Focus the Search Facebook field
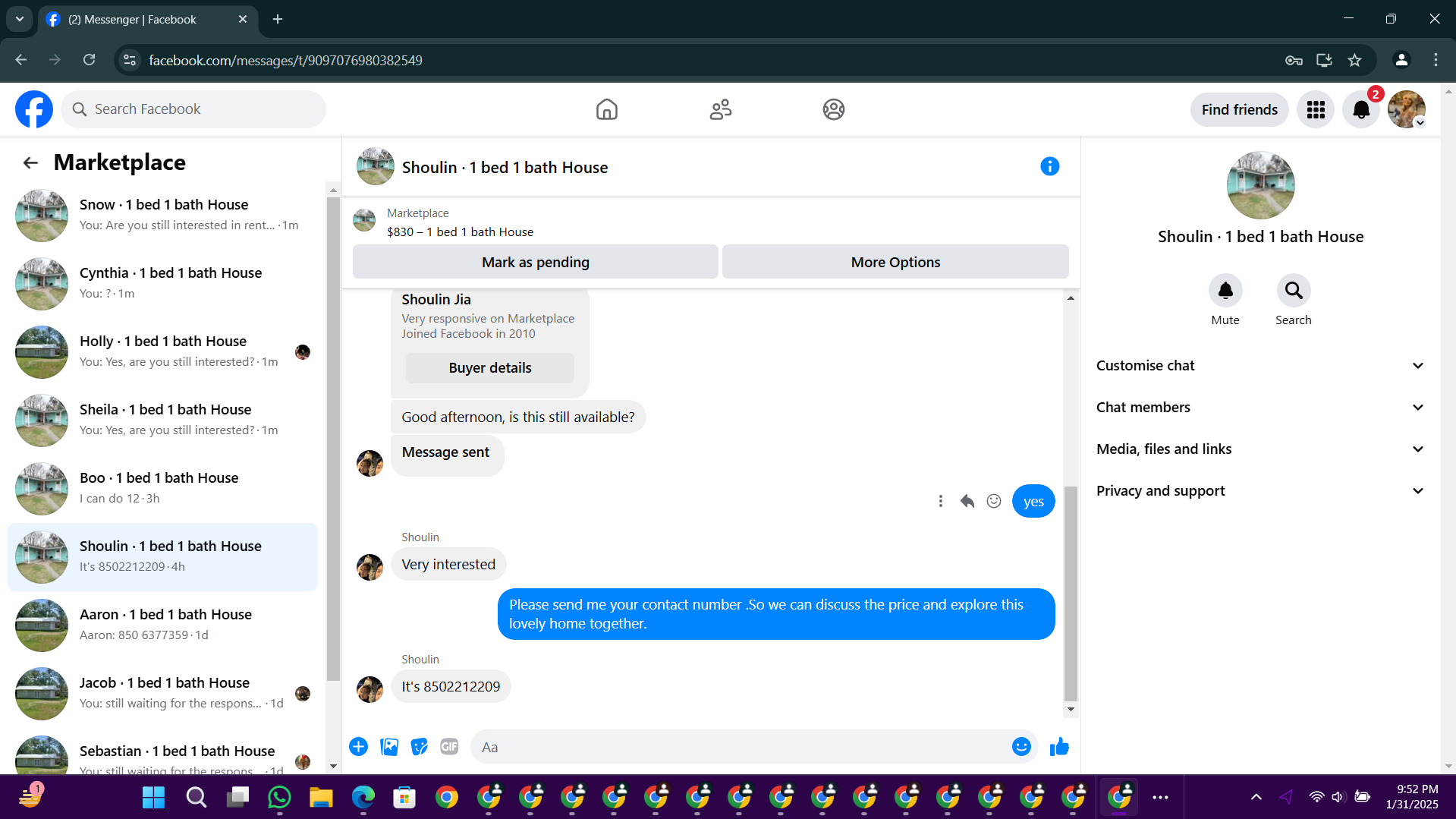 [x=193, y=109]
